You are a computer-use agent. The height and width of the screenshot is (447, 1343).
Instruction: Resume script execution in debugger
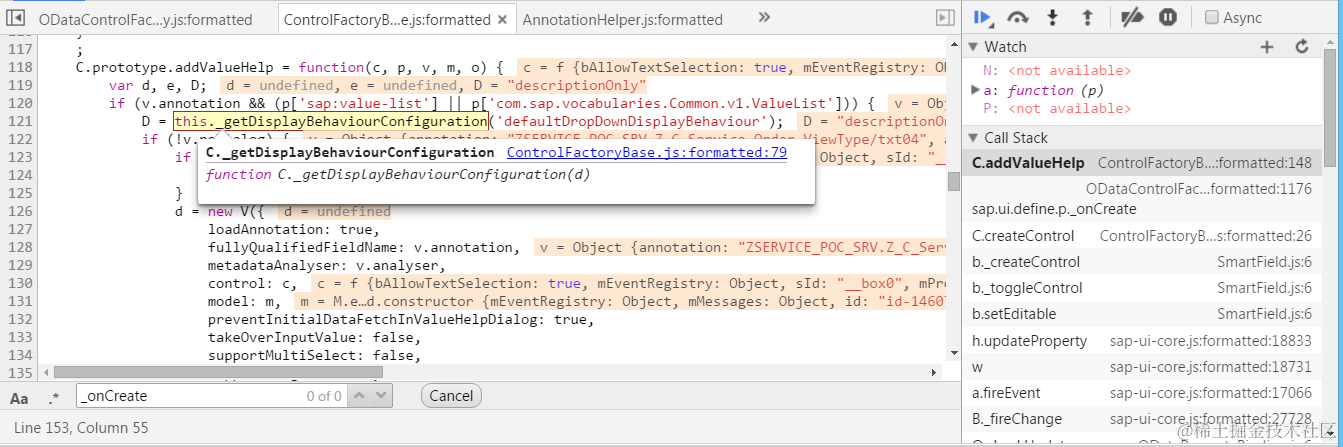pyautogui.click(x=984, y=17)
